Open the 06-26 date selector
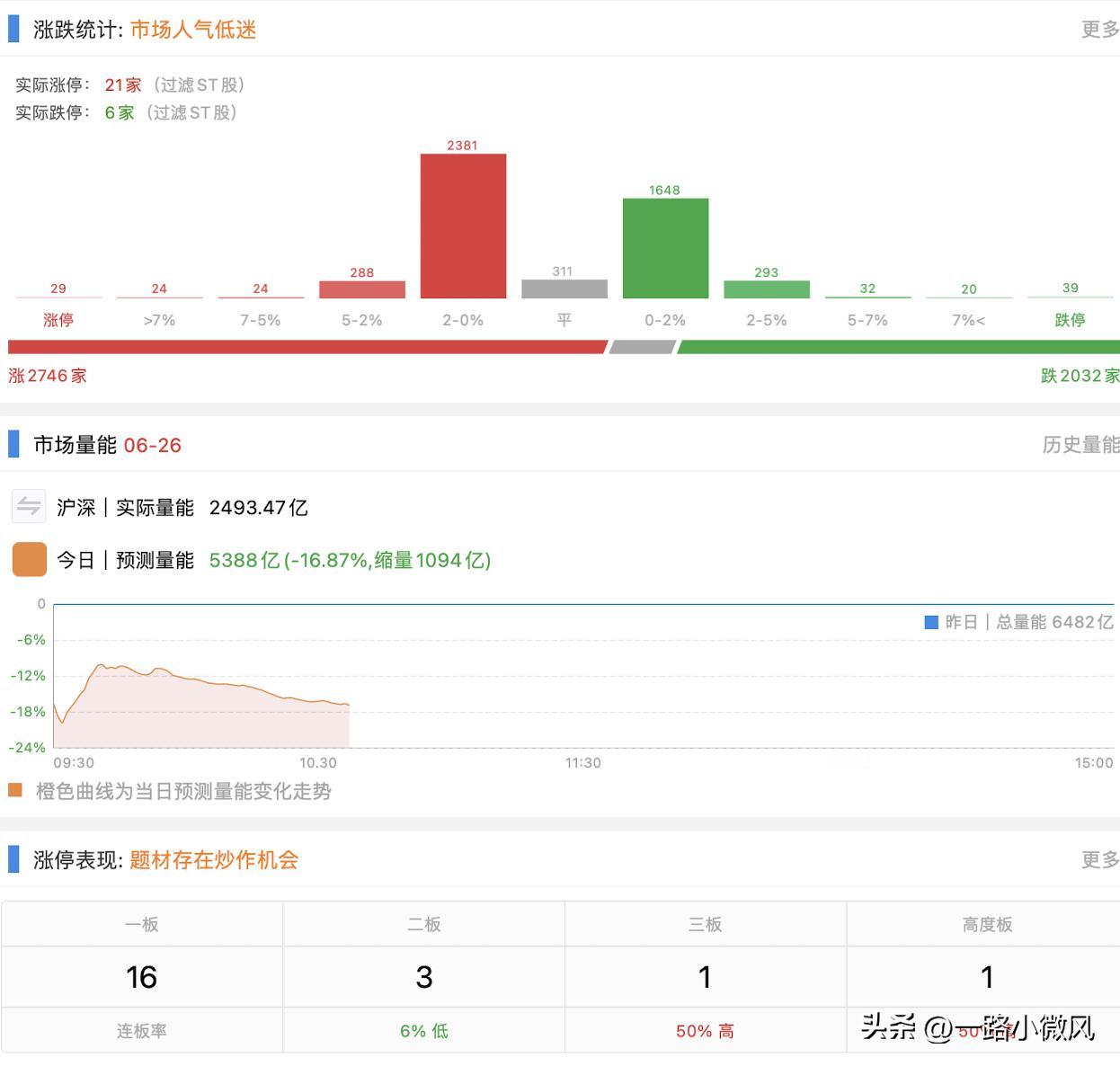1120x1066 pixels. [x=154, y=444]
